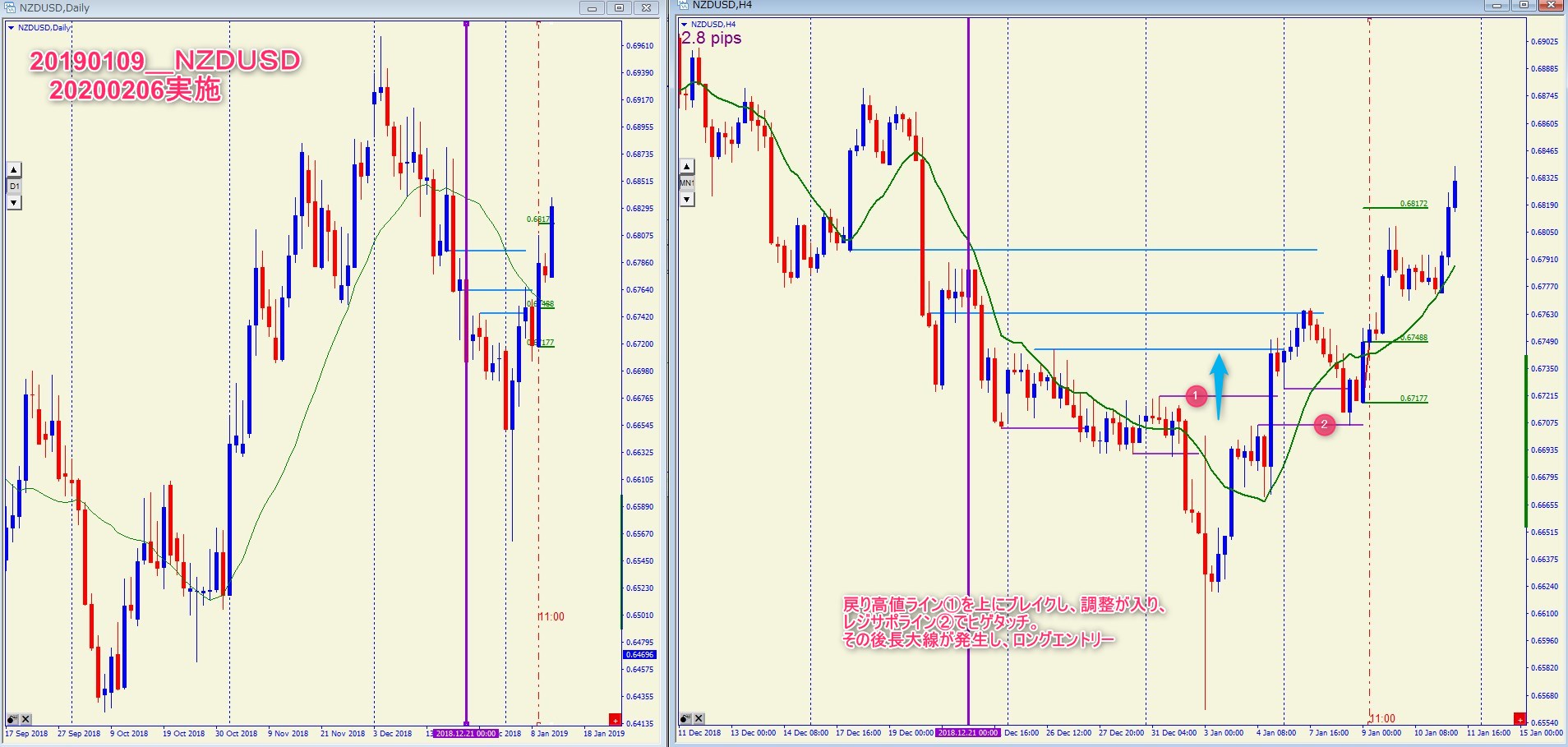Image resolution: width=1568 pixels, height=747 pixels.
Task: Click timeframe up arrow in Daily chart
Action: tap(14, 170)
